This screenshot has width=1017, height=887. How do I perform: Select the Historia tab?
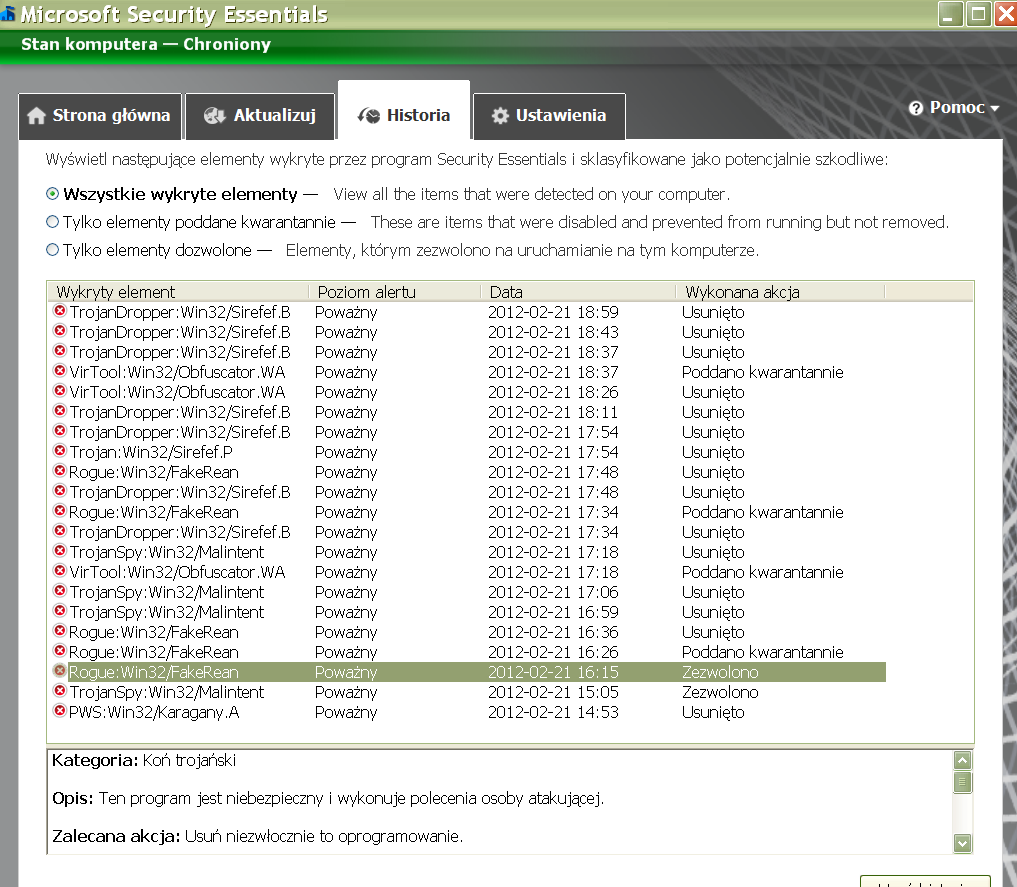tap(404, 111)
